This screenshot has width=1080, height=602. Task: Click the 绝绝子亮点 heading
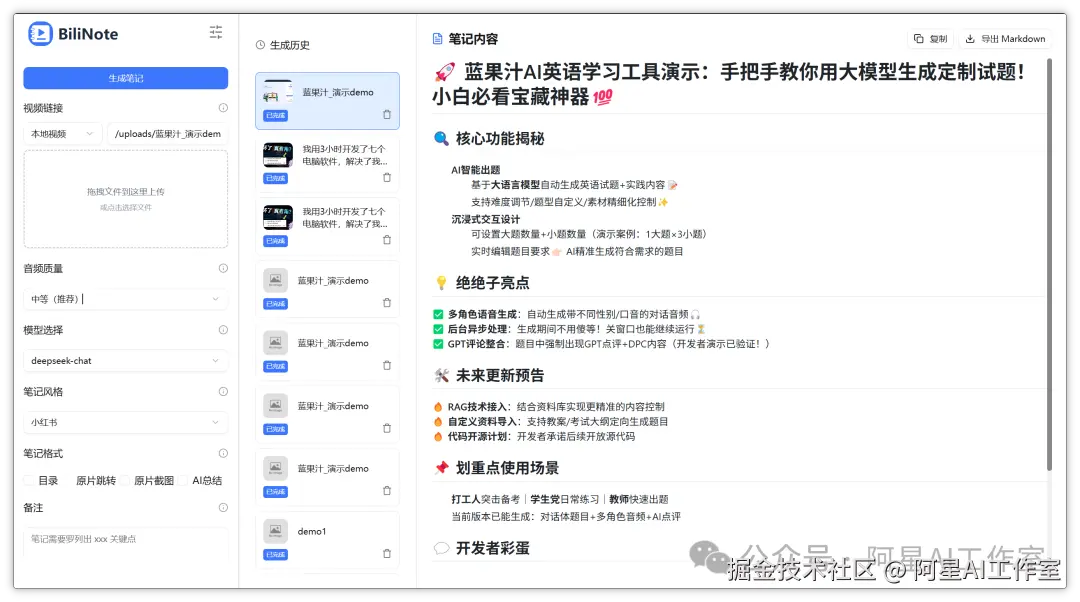tap(492, 283)
